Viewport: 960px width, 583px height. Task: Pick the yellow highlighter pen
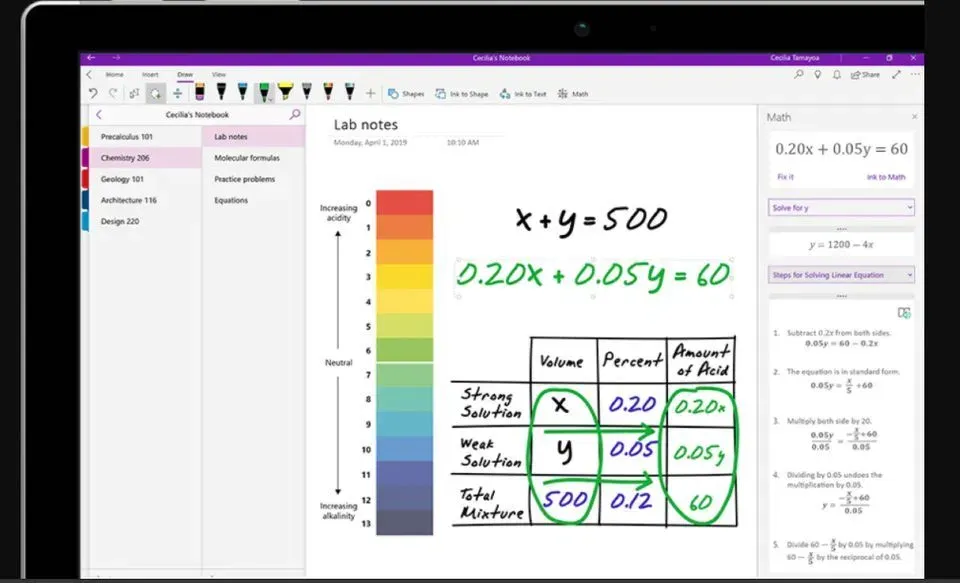285,92
